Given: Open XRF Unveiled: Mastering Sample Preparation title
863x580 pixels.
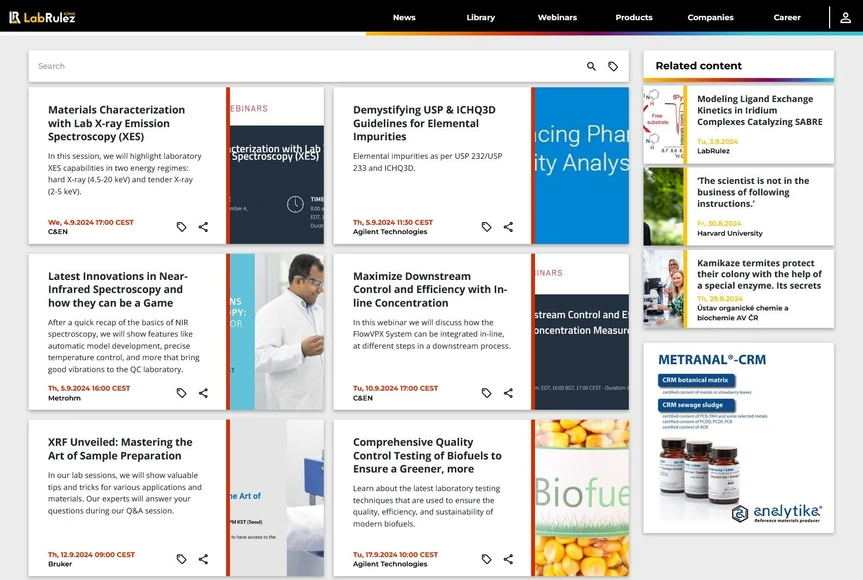Looking at the screenshot, I should click(120, 449).
